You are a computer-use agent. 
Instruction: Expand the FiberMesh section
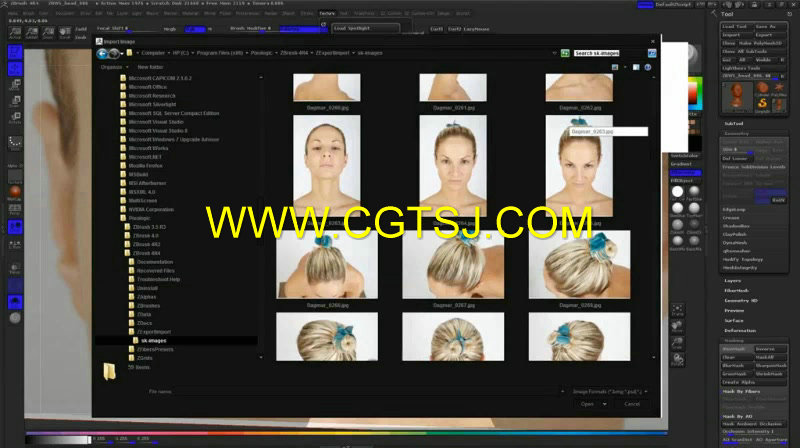737,290
